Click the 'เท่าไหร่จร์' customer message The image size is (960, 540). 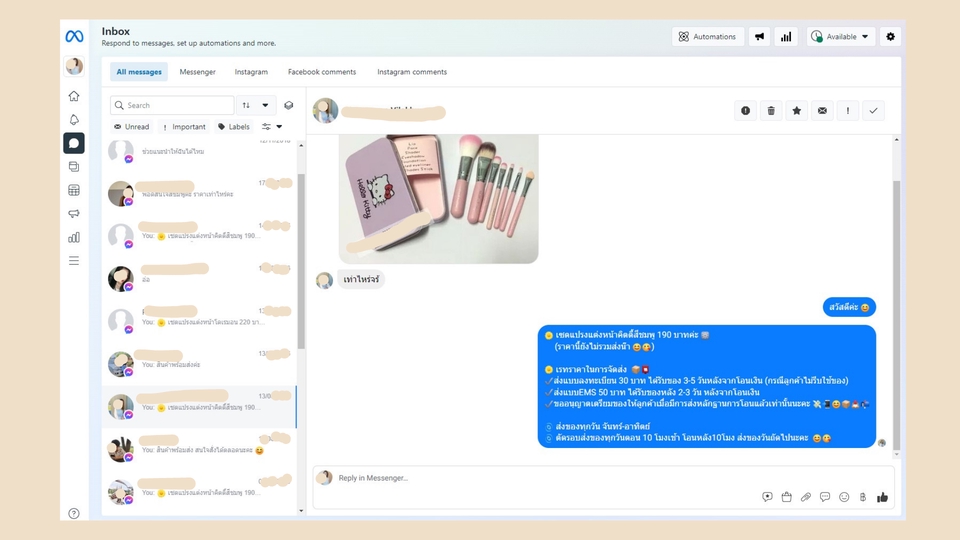(x=361, y=279)
